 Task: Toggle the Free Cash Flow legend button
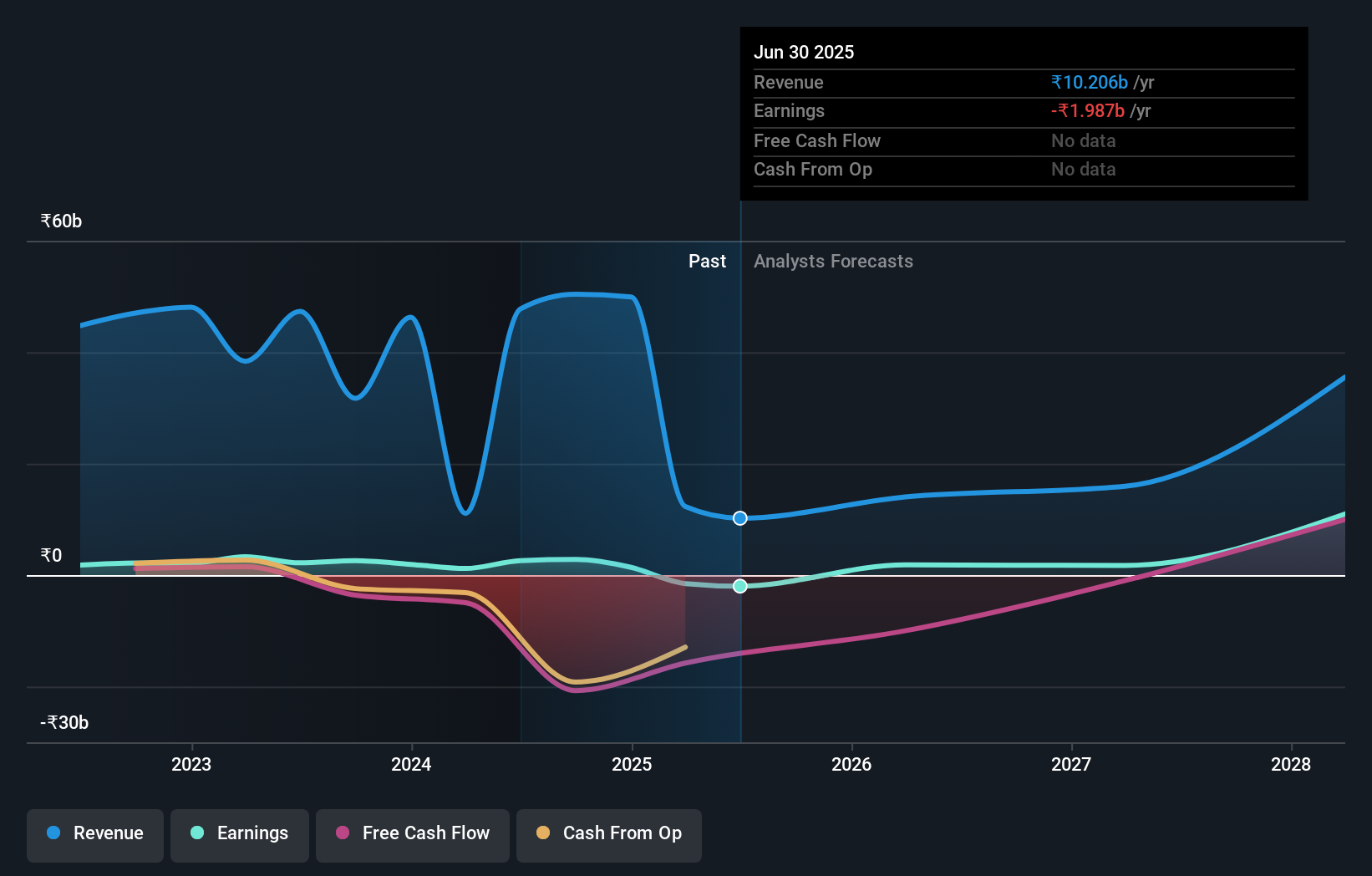point(413,835)
